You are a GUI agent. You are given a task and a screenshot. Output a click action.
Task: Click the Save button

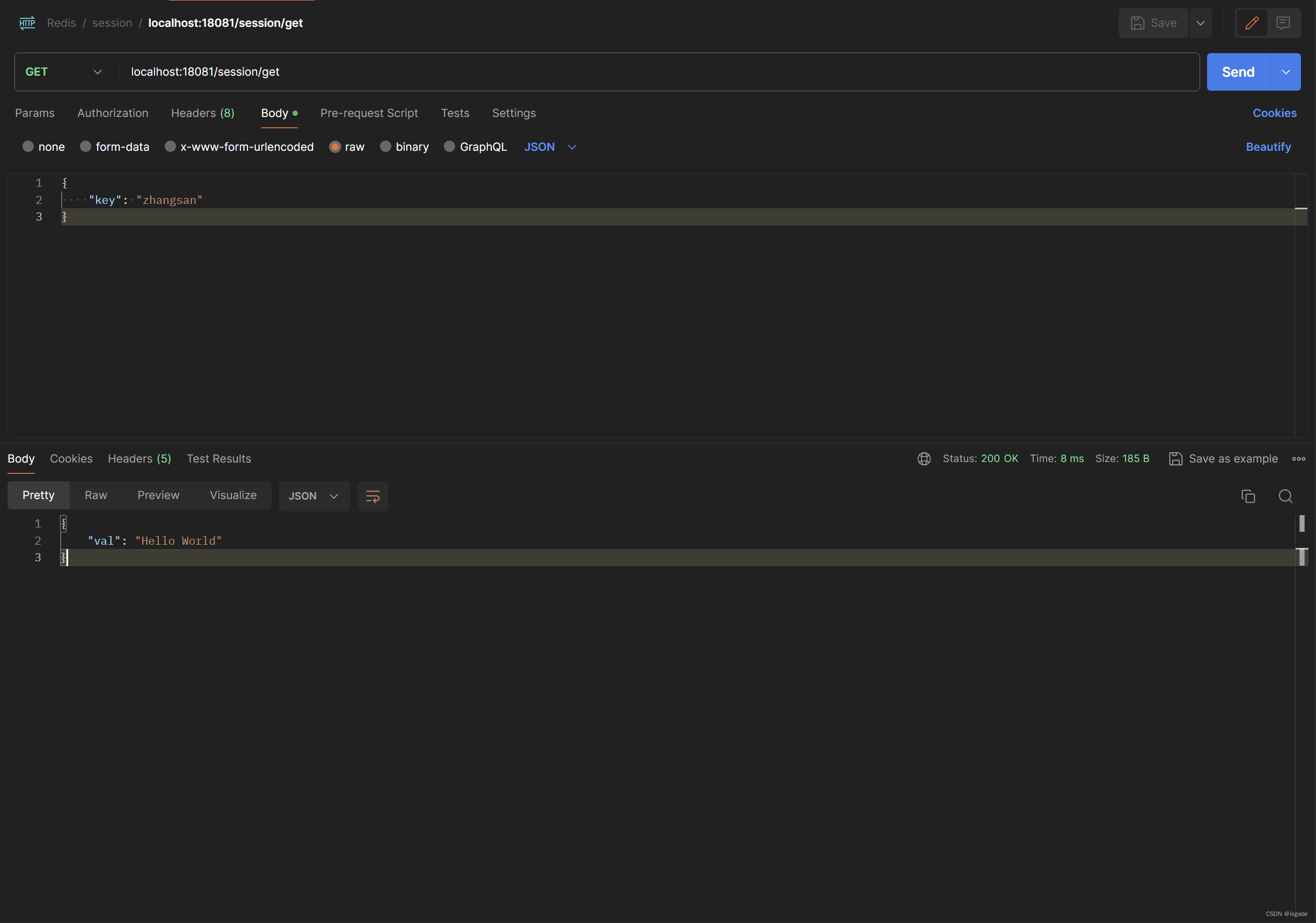coord(1153,23)
